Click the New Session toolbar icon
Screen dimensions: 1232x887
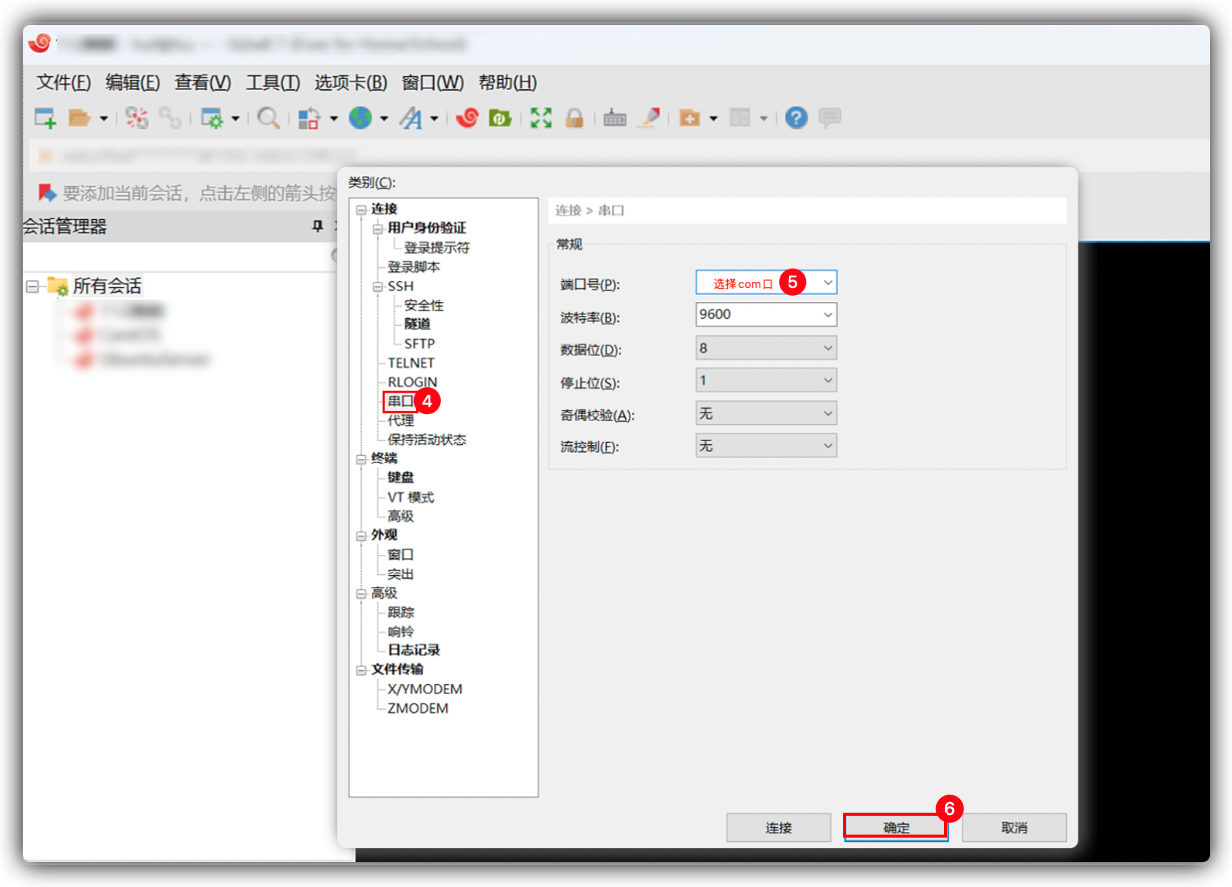pos(45,118)
